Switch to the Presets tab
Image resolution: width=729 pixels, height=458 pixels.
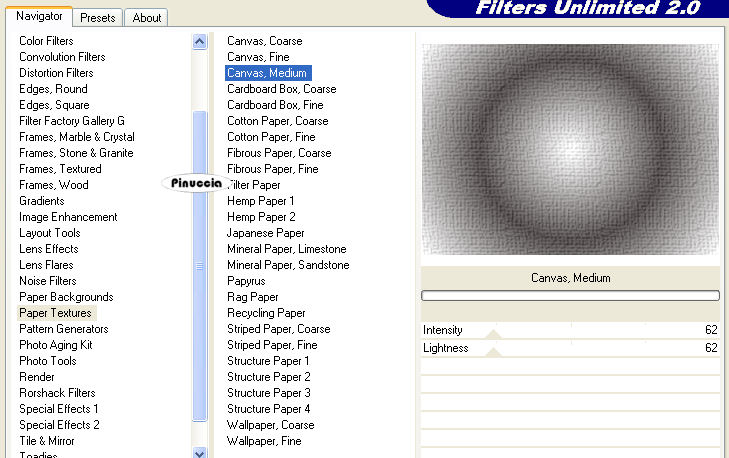[x=97, y=18]
